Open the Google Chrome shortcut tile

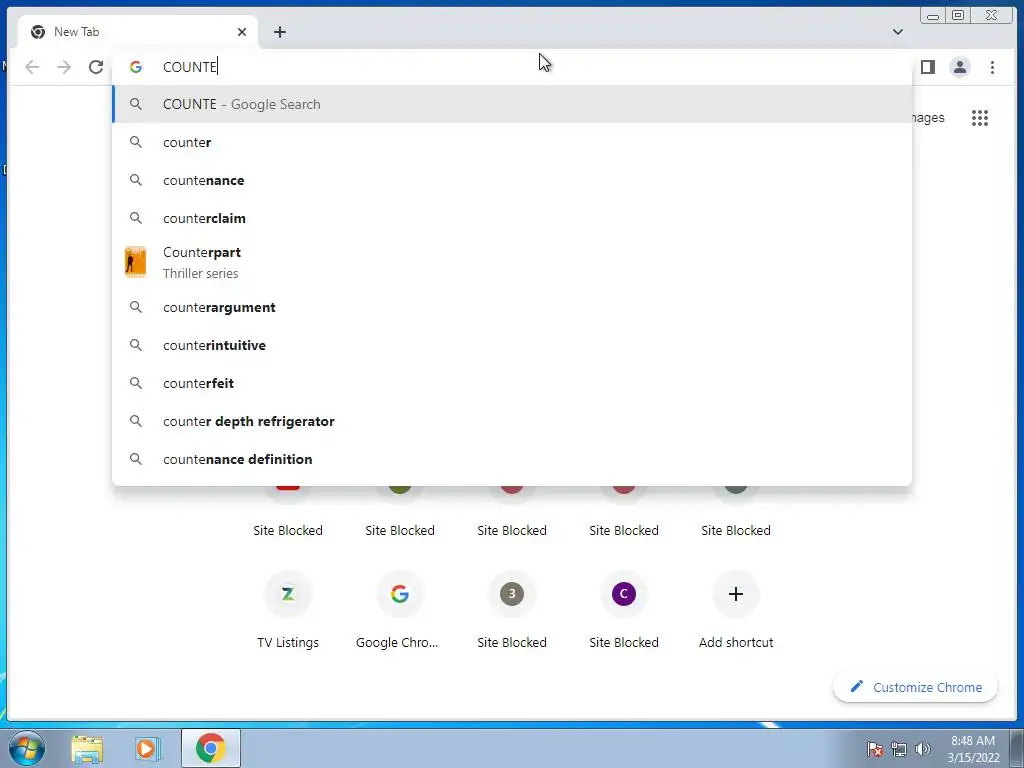pyautogui.click(x=400, y=610)
